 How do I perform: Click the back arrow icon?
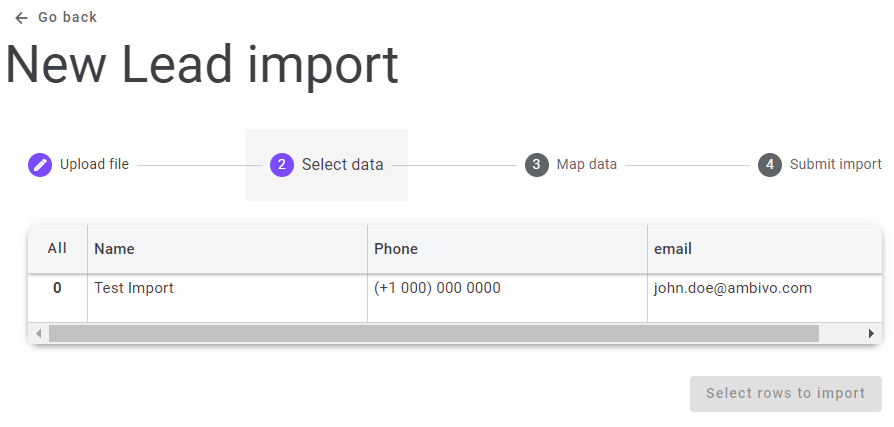[x=21, y=18]
